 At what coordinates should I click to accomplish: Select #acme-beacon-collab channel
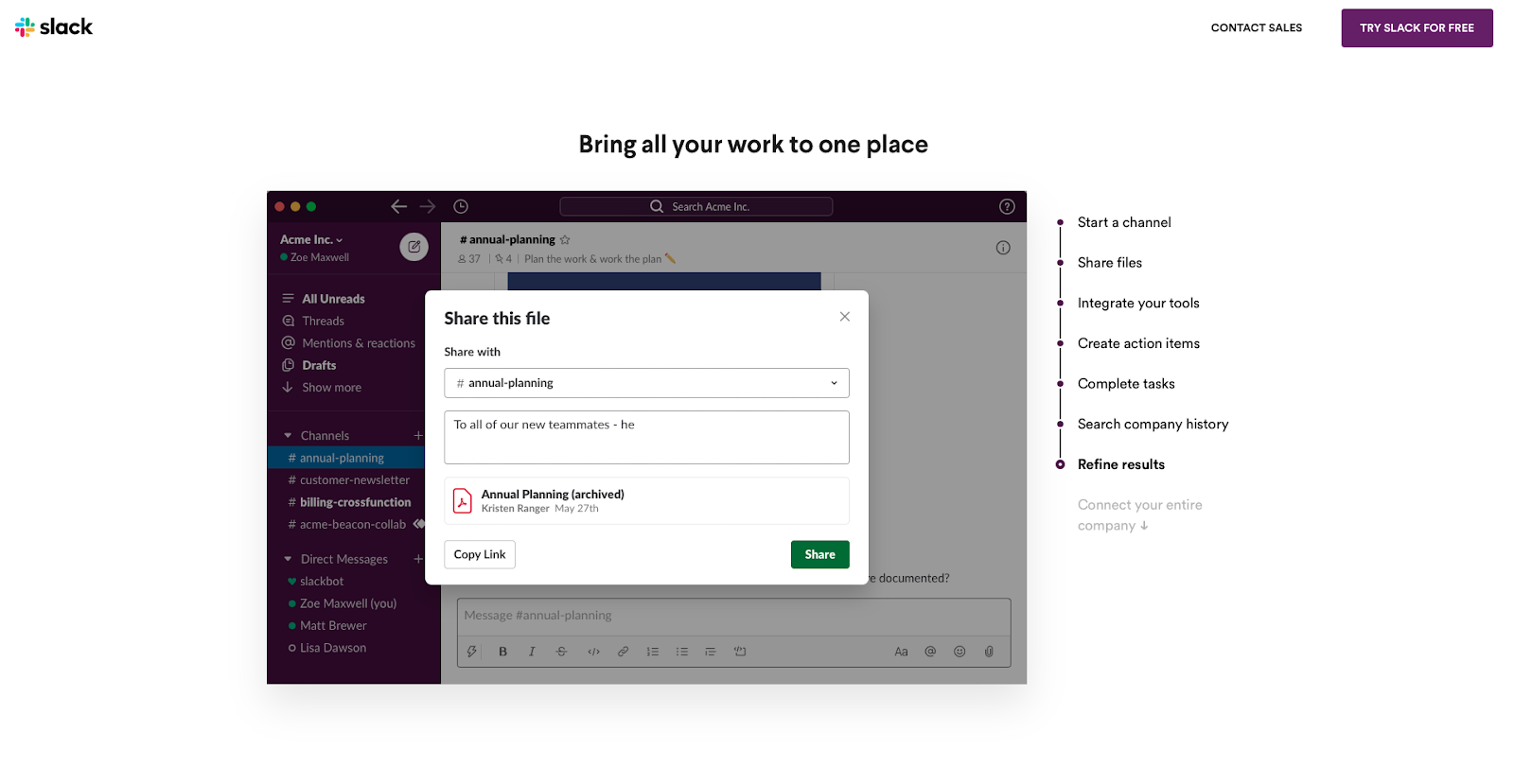pyautogui.click(x=346, y=525)
